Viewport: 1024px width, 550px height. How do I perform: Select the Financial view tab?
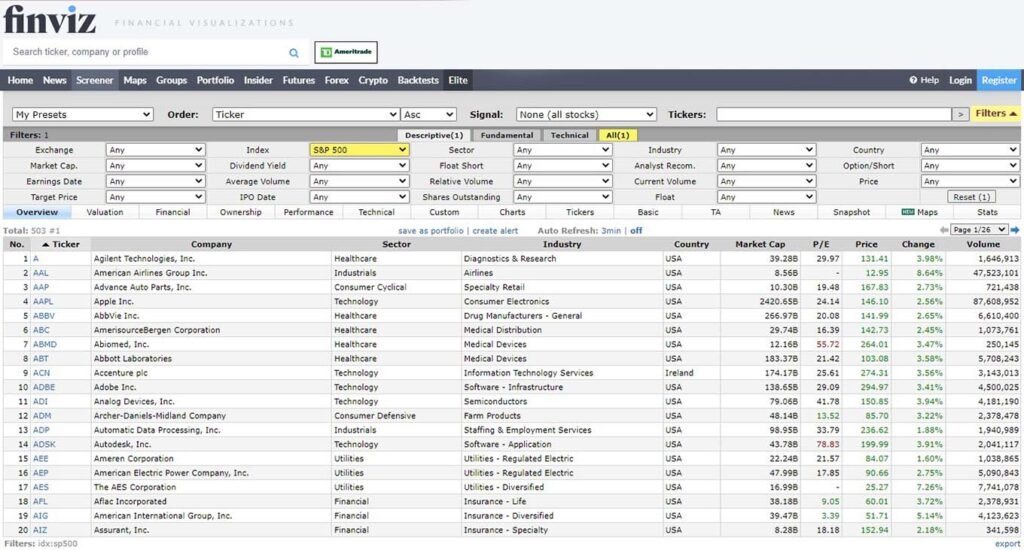172,212
